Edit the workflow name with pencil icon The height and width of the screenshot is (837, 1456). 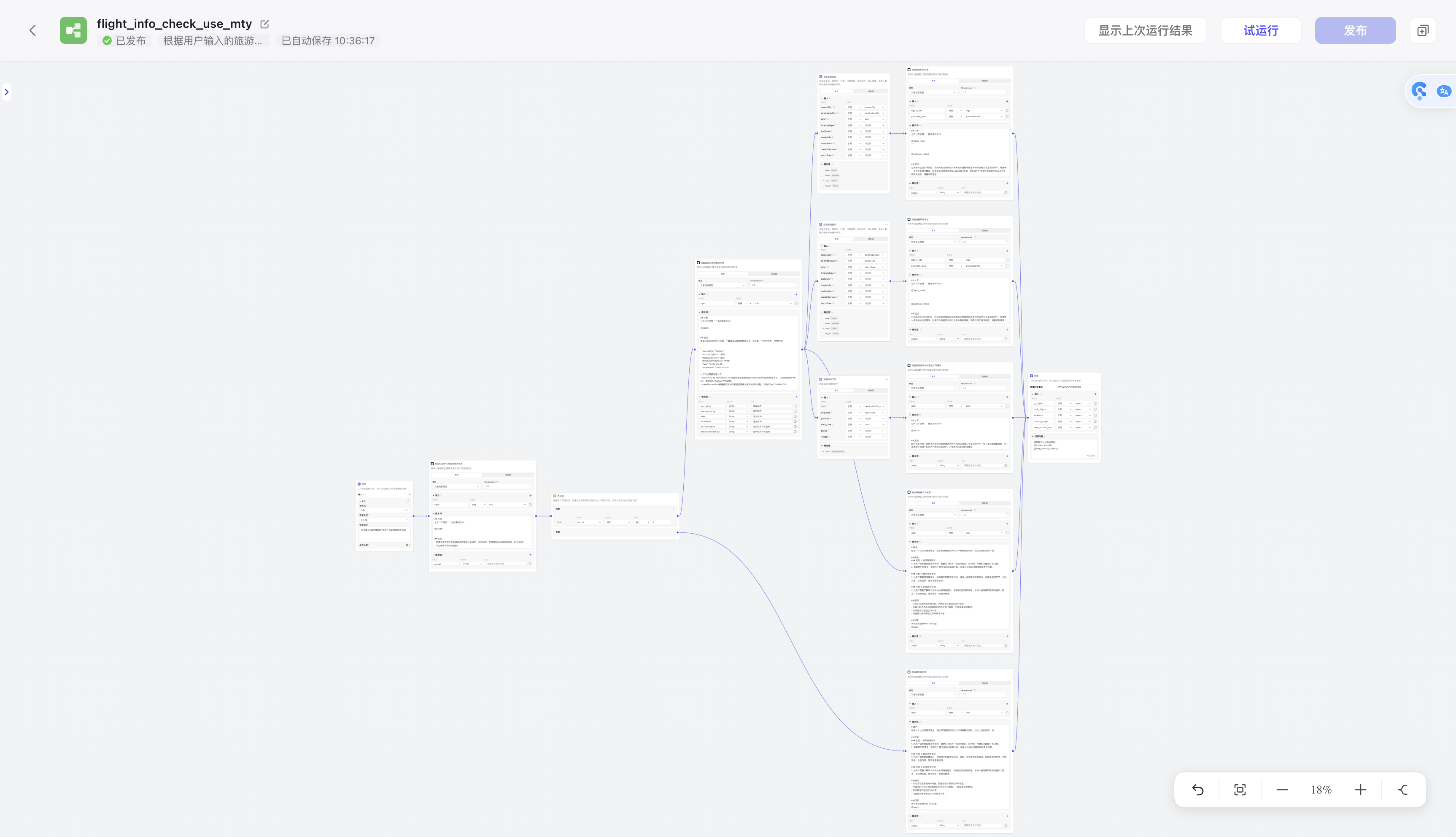[264, 24]
